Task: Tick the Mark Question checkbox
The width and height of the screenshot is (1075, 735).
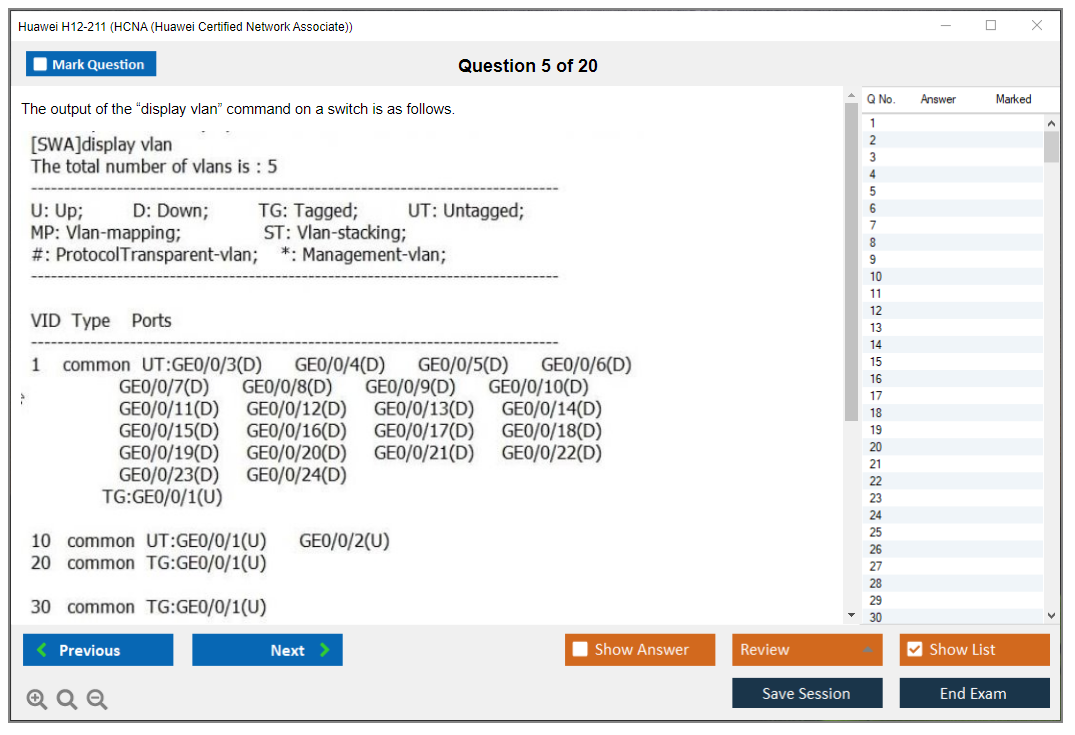Action: coord(41,65)
